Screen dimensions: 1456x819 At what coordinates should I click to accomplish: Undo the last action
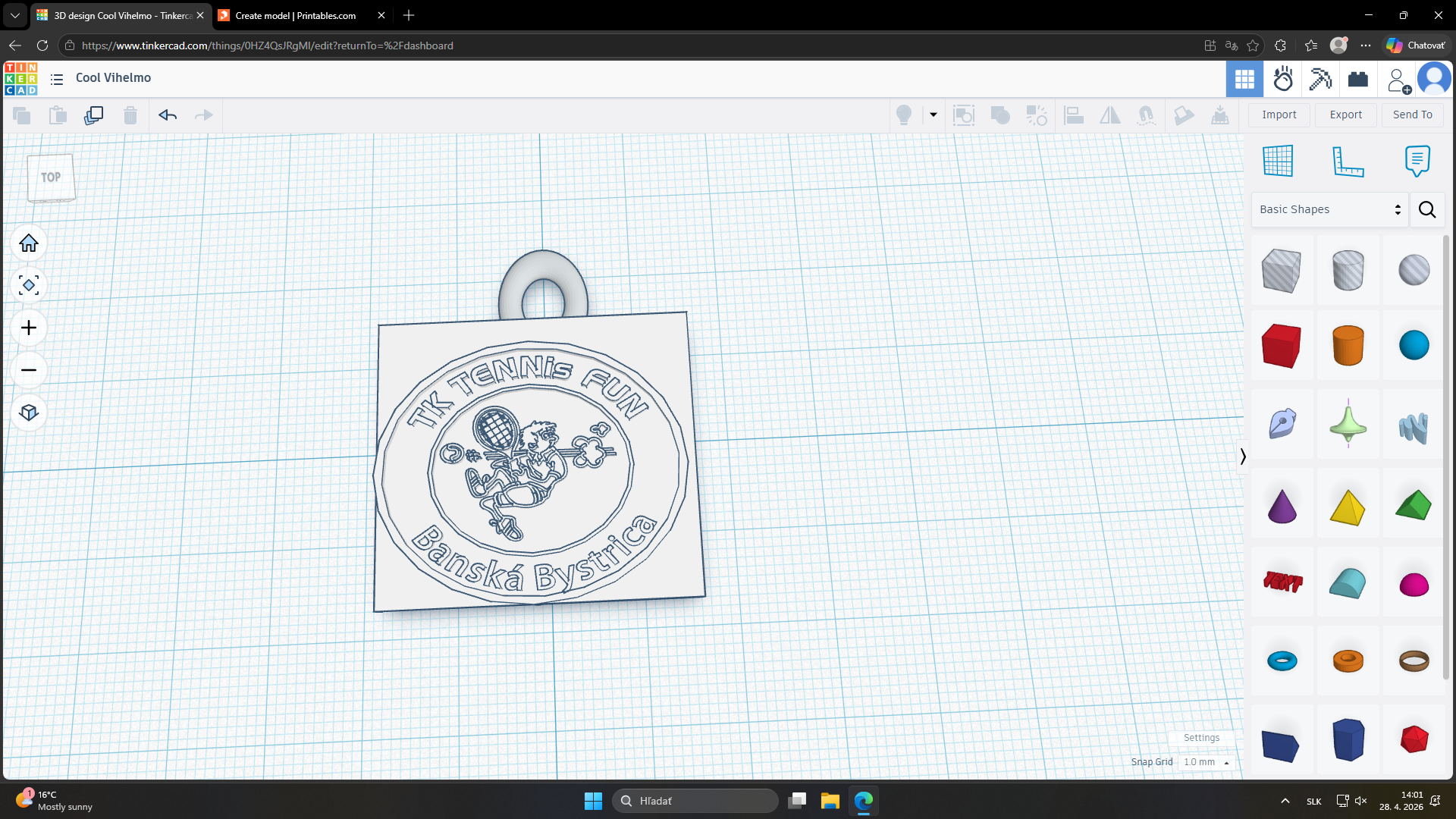click(x=168, y=115)
